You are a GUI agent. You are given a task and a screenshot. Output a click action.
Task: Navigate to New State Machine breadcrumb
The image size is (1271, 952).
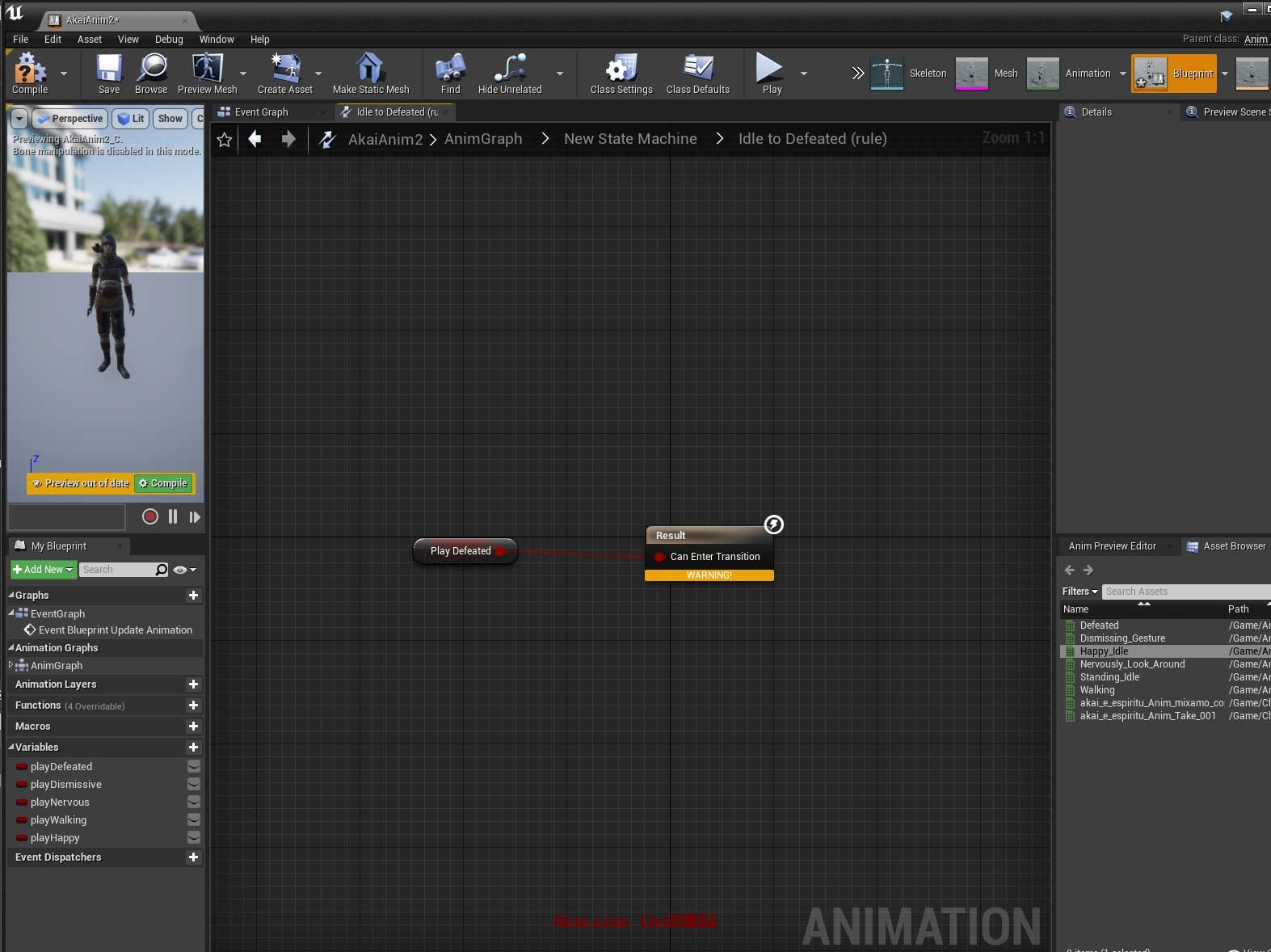tap(630, 139)
